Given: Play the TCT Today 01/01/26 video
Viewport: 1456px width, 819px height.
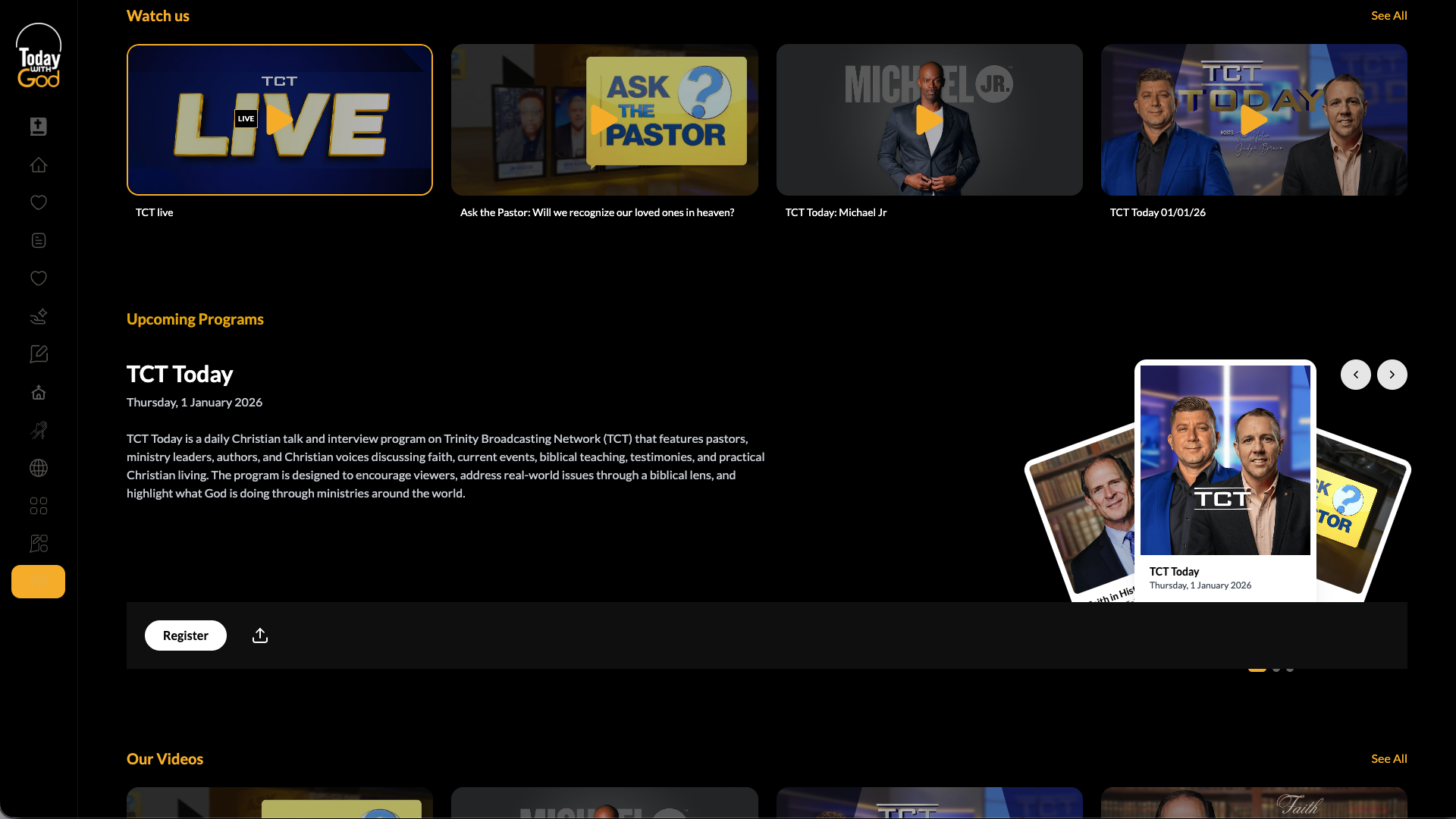Looking at the screenshot, I should point(1254,120).
